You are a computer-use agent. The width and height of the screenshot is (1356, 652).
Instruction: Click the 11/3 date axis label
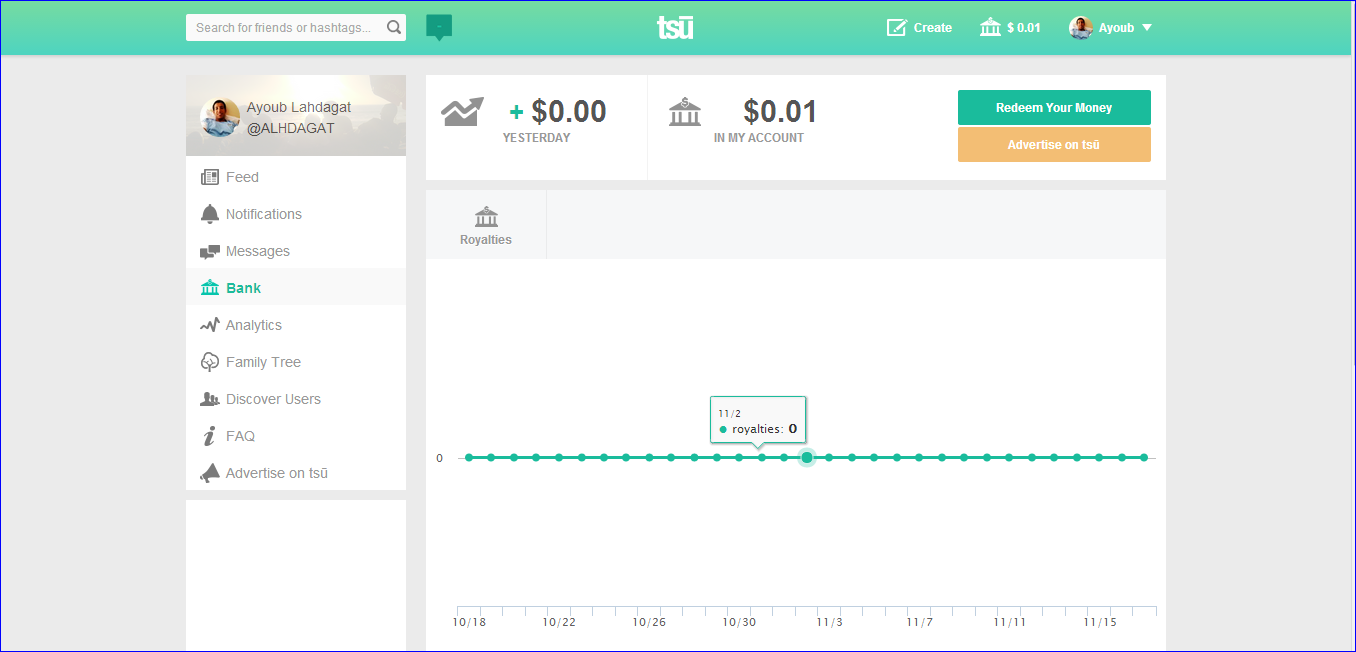(x=829, y=622)
